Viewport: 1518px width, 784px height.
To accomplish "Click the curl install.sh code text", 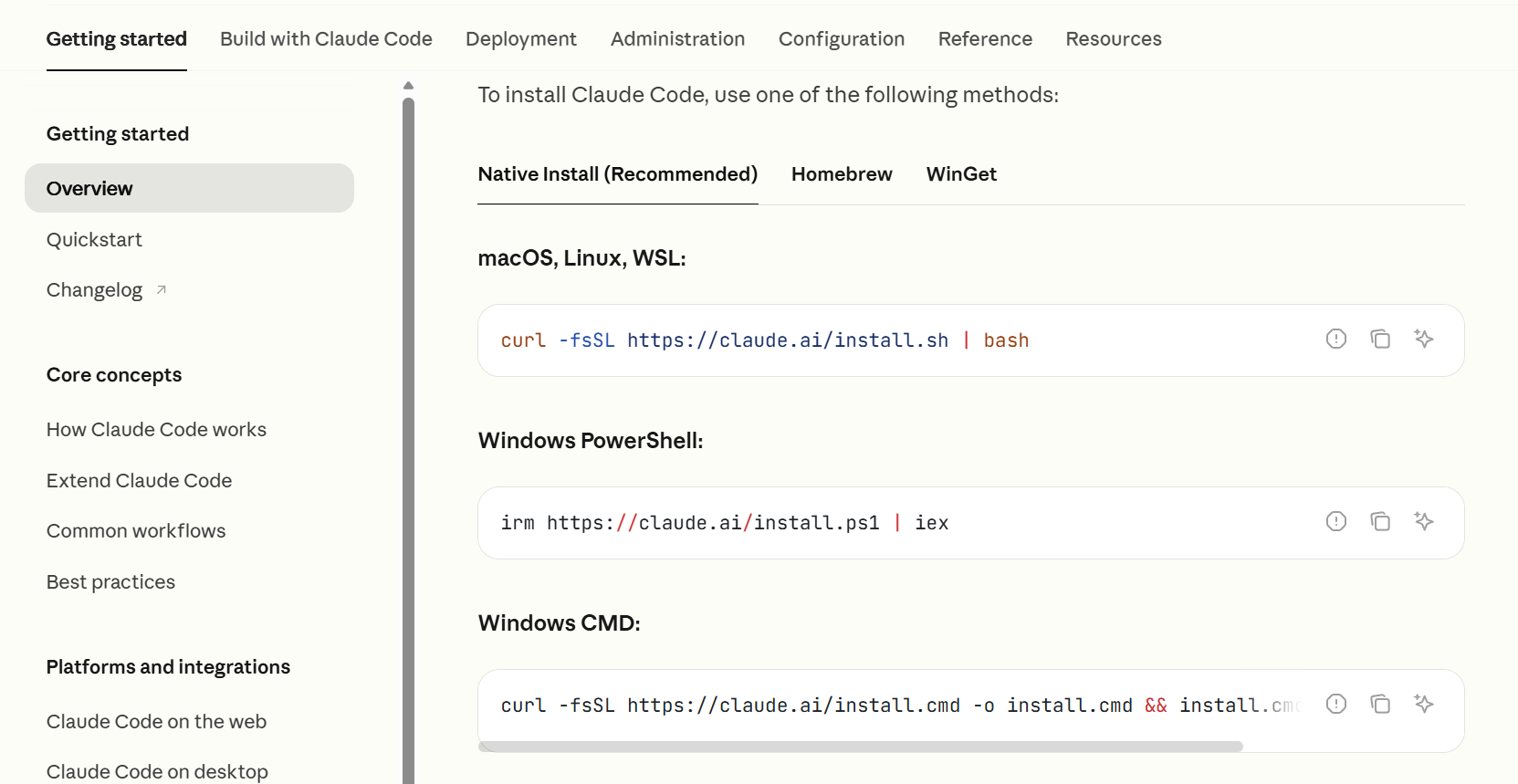I will (765, 340).
